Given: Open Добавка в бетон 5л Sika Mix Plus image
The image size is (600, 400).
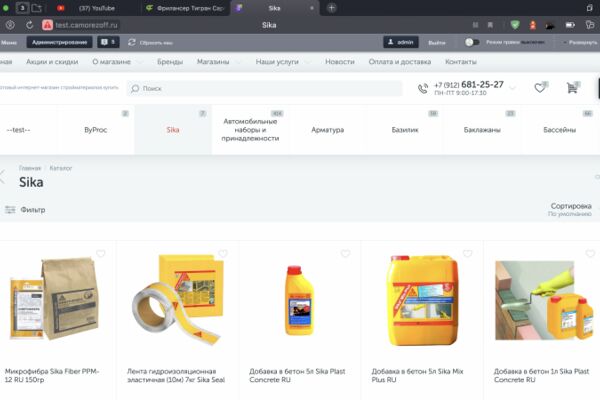Looking at the screenshot, I should point(422,300).
